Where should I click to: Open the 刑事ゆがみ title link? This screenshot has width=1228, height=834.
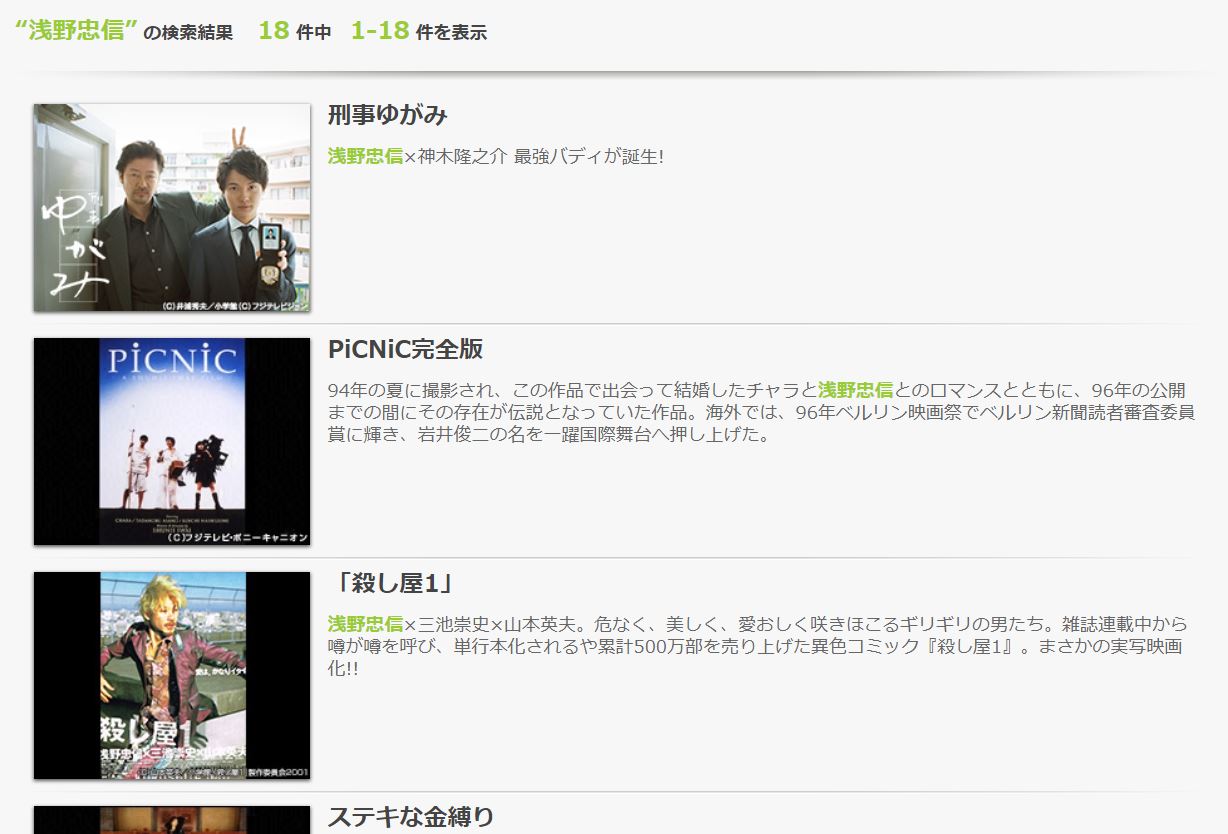387,115
